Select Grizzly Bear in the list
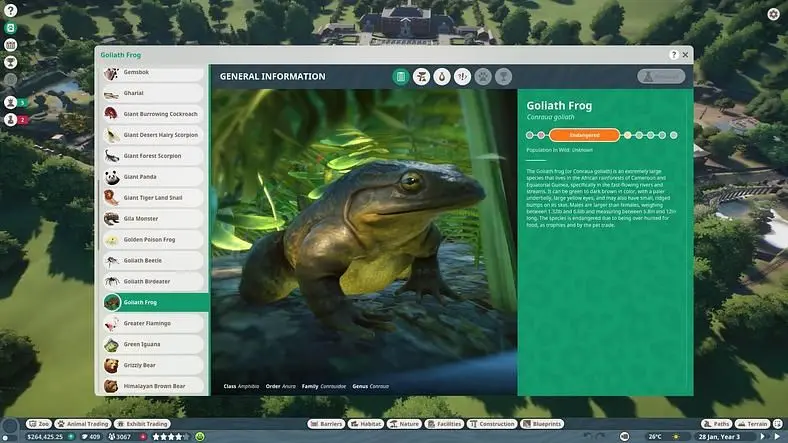788x443 pixels. [153, 365]
